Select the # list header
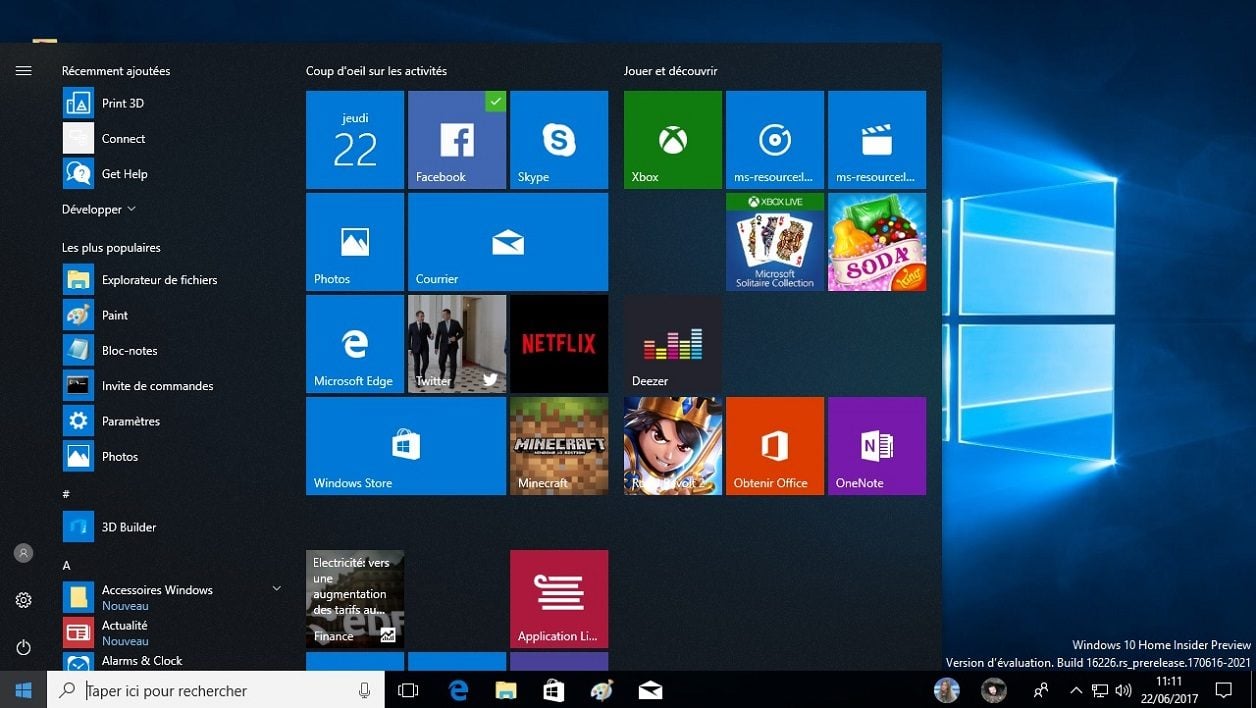The image size is (1256, 708). tap(66, 494)
